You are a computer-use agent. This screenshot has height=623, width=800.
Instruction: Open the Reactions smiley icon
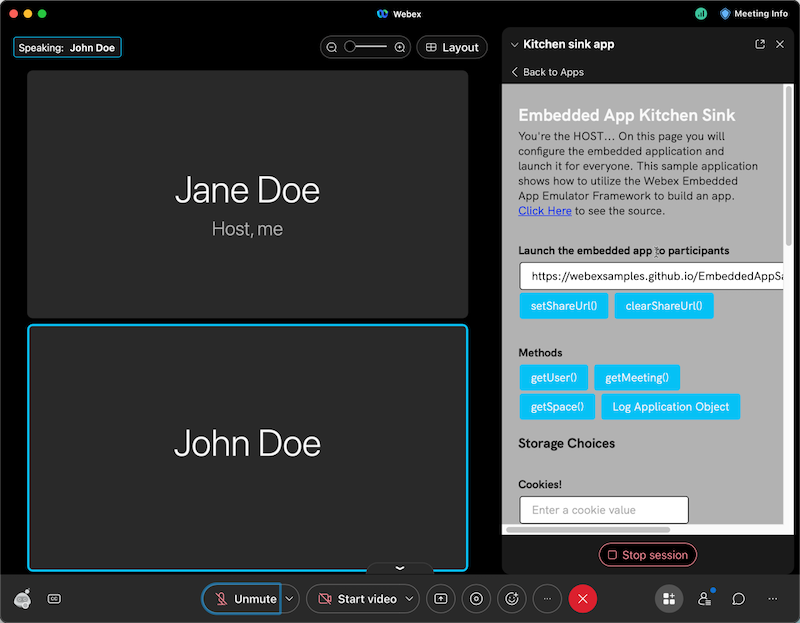(x=512, y=599)
